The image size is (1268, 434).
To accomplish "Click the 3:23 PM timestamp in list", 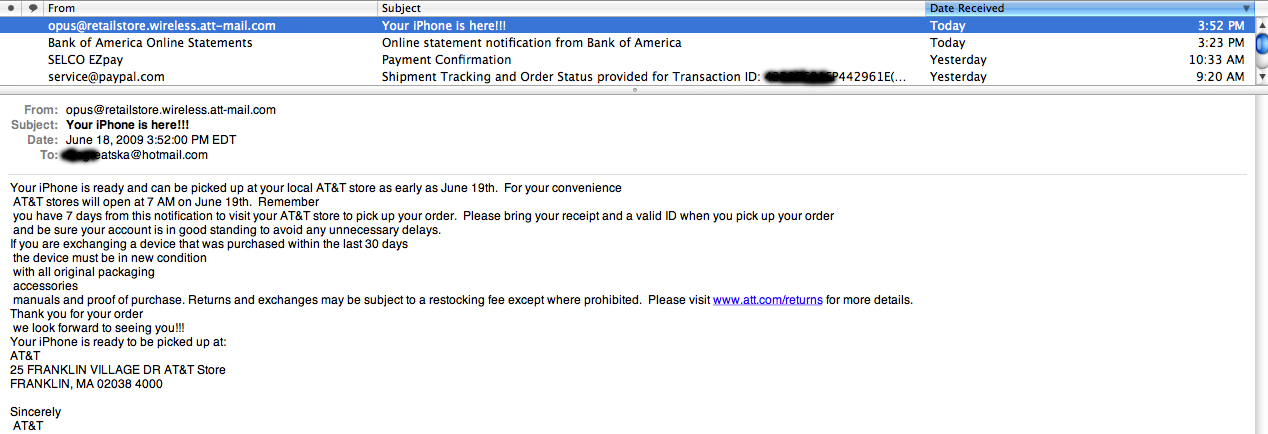I will pos(1221,43).
